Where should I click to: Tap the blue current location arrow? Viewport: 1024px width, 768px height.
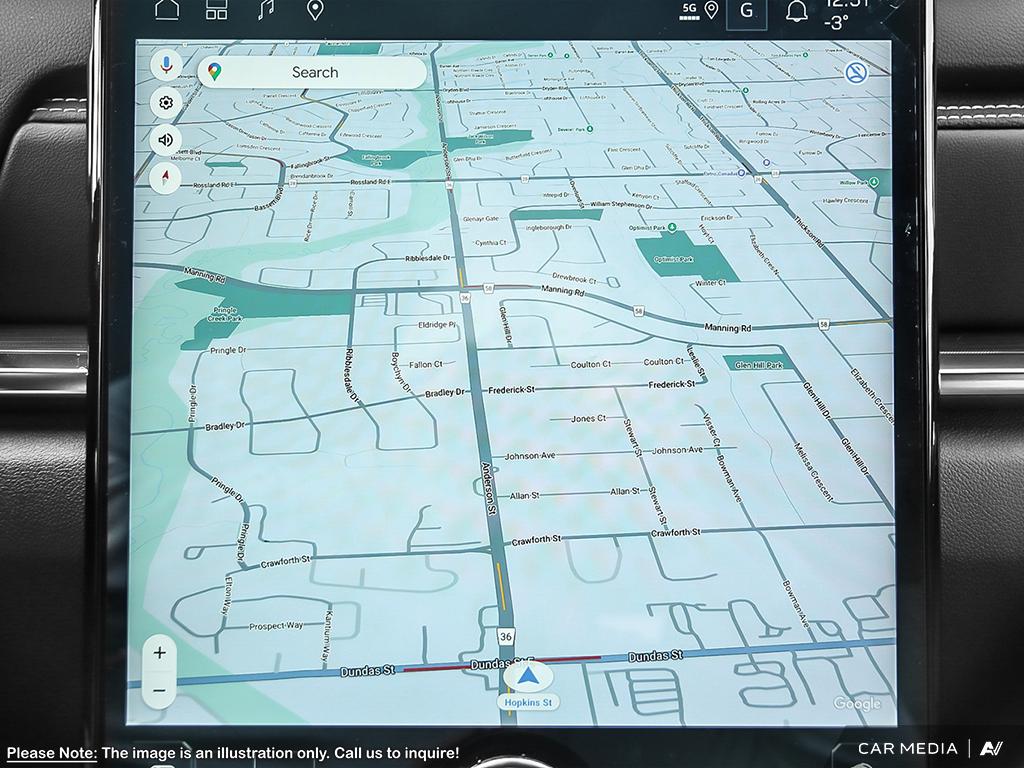528,676
